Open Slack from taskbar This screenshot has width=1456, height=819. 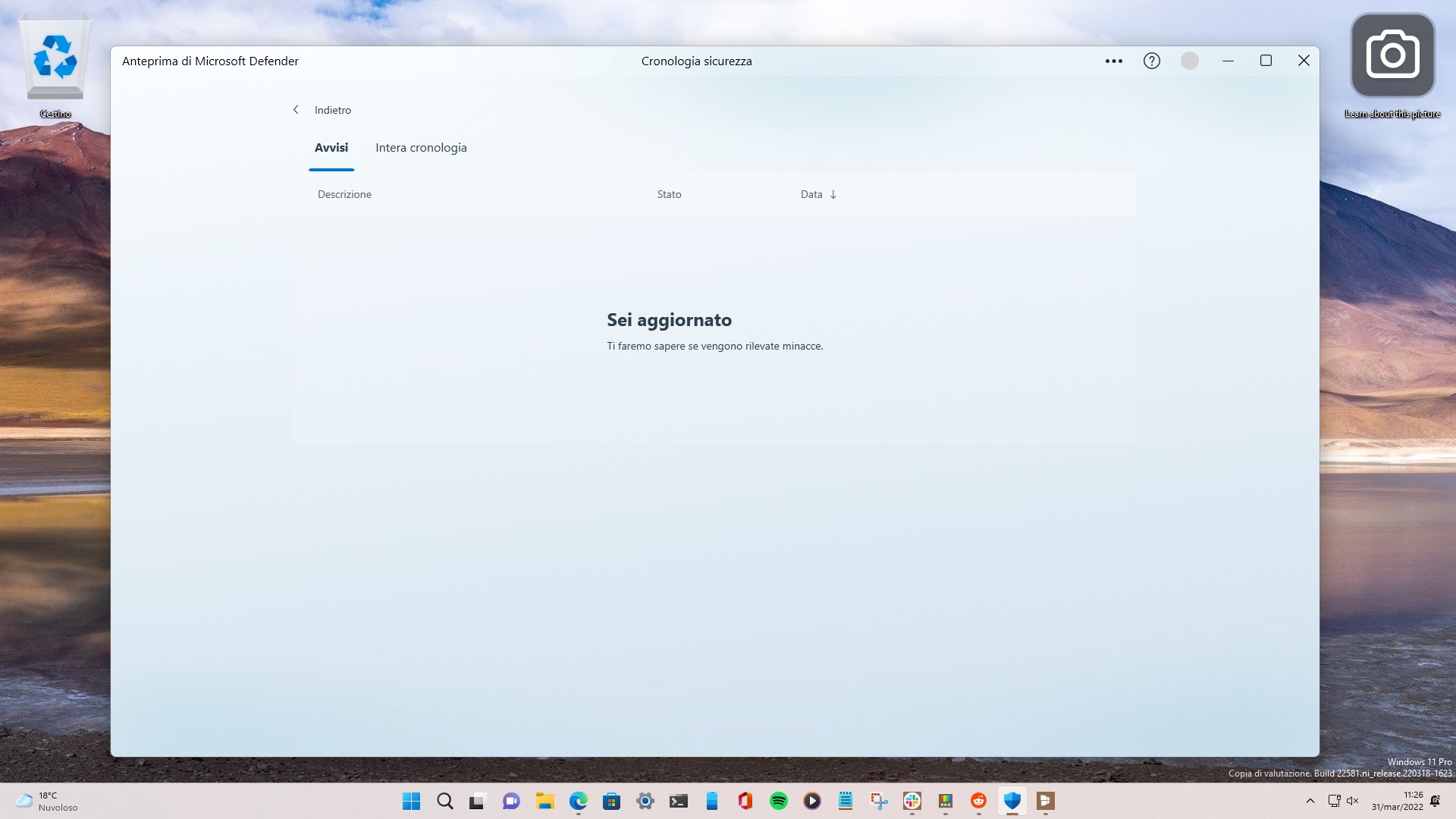coord(912,801)
